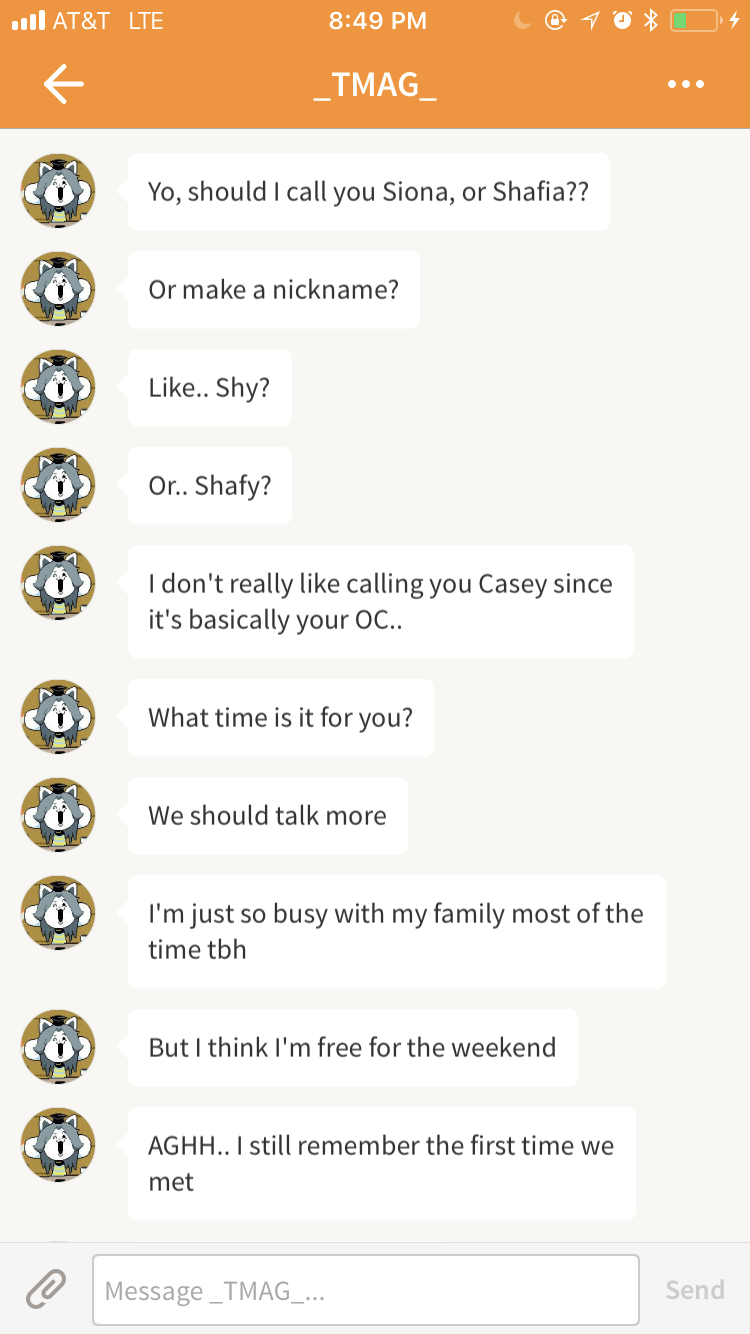750x1334 pixels.
Task: Tap the back arrow icon
Action: [x=63, y=85]
